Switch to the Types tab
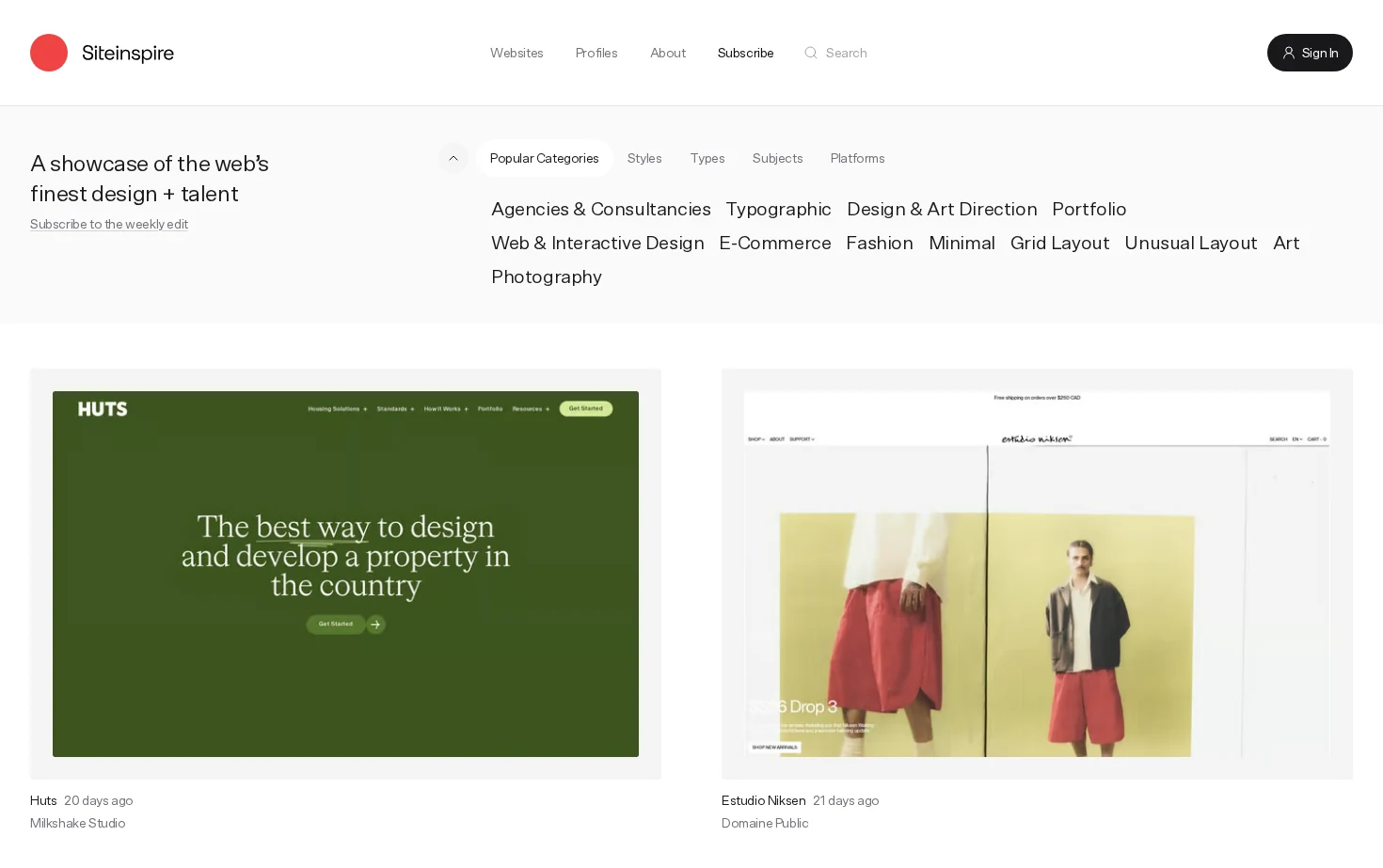The height and width of the screenshot is (868, 1383). pyautogui.click(x=707, y=158)
